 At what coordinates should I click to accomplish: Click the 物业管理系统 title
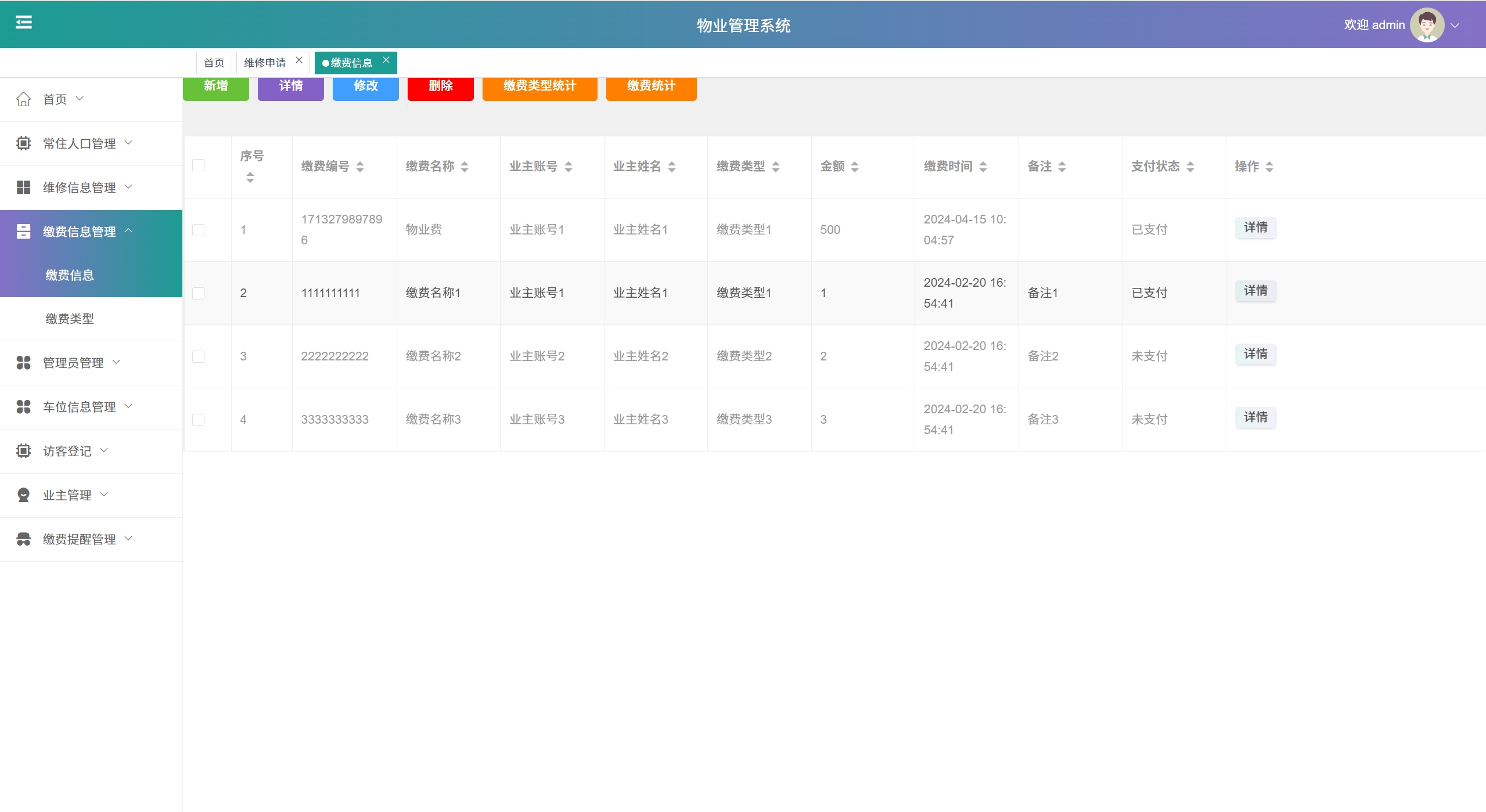(x=743, y=26)
